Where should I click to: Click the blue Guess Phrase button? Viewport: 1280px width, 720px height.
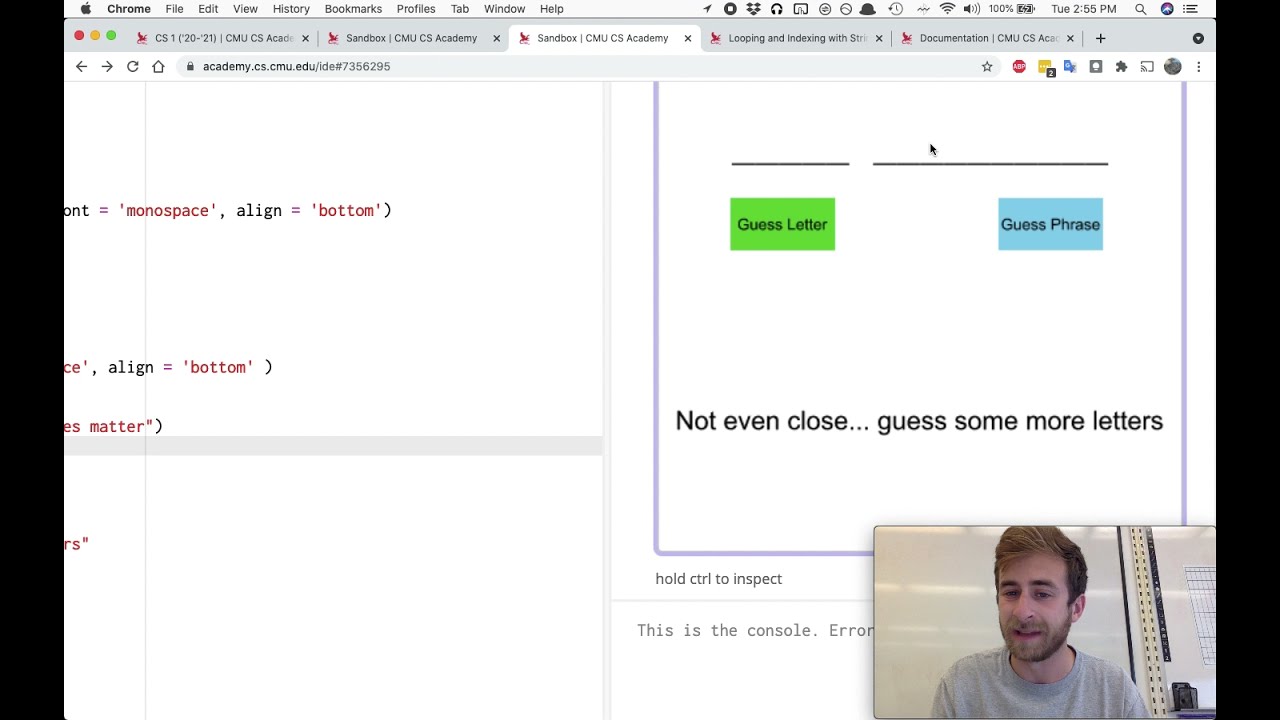tap(1050, 224)
